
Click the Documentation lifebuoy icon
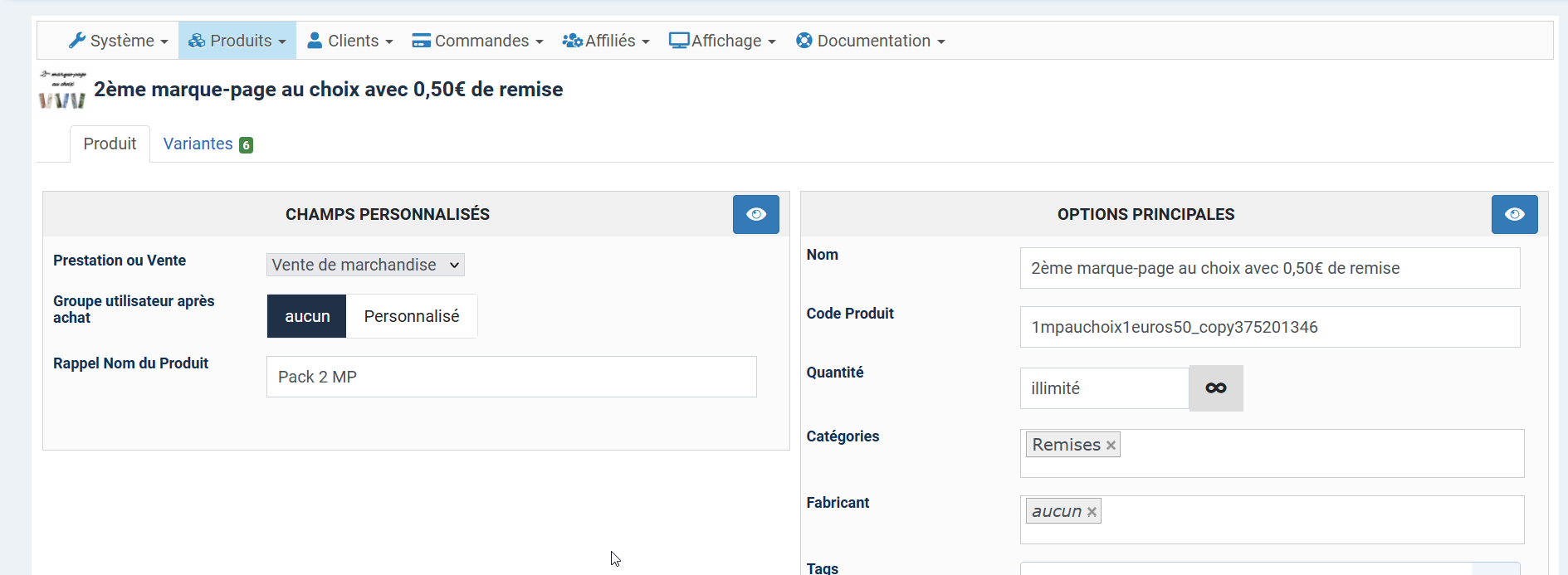point(804,41)
